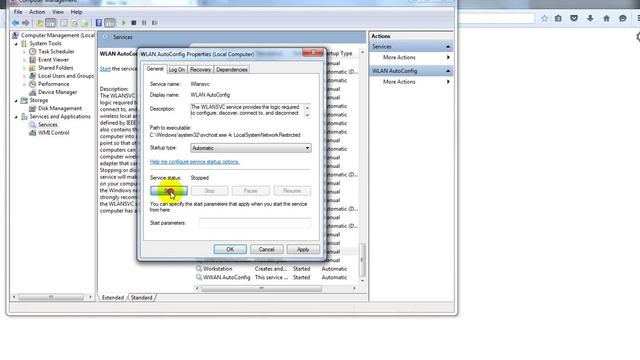Click the Up One Level folder icon
Viewport: 640px width, 360px height.
[40, 23]
